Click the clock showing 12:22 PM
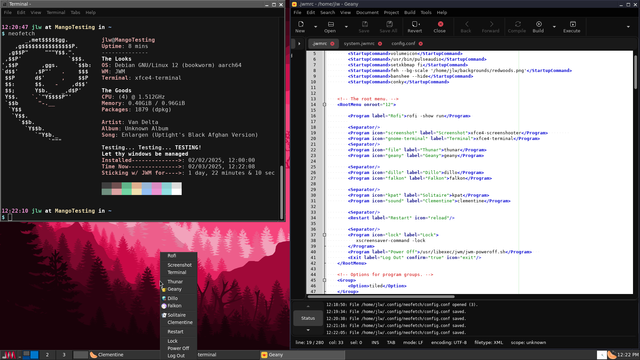The height and width of the screenshot is (360, 640). tap(628, 355)
